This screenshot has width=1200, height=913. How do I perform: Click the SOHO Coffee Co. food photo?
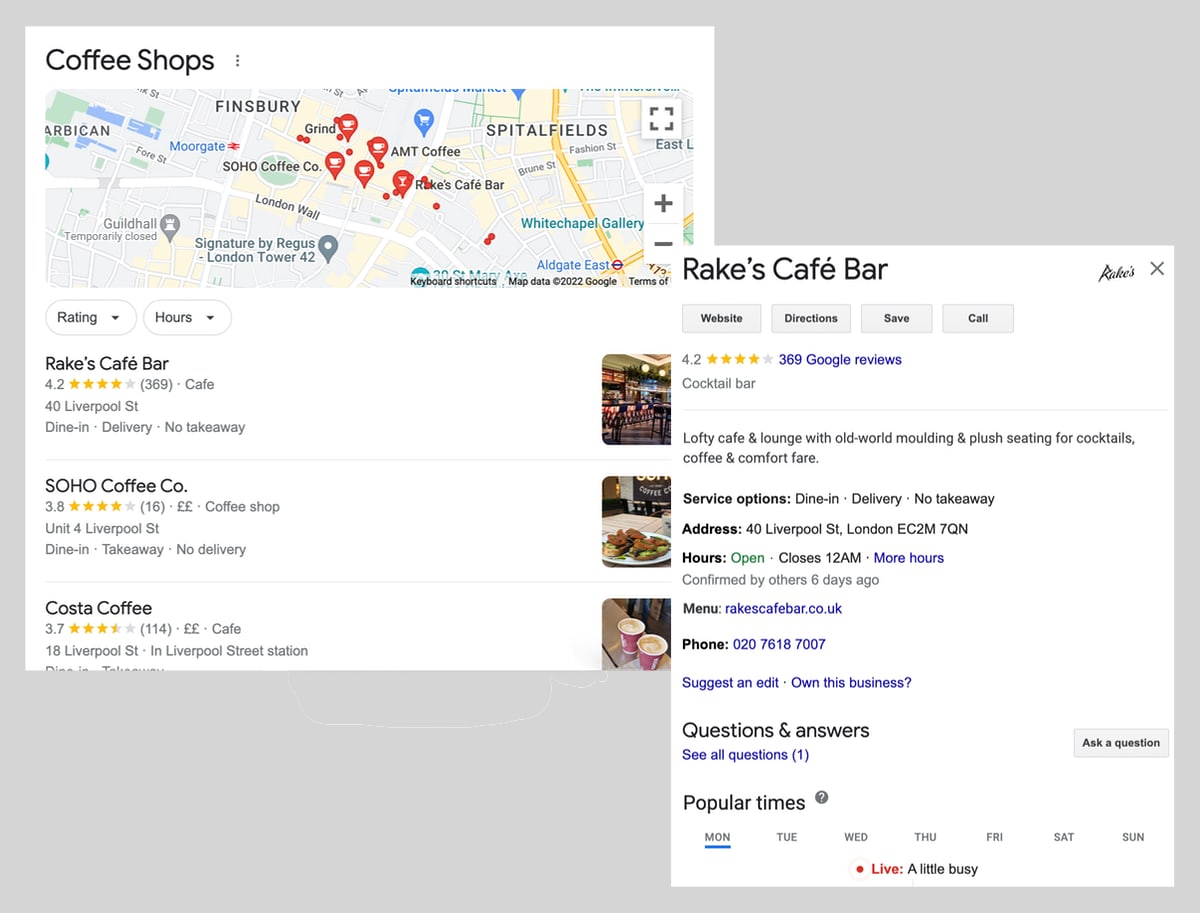(x=636, y=522)
